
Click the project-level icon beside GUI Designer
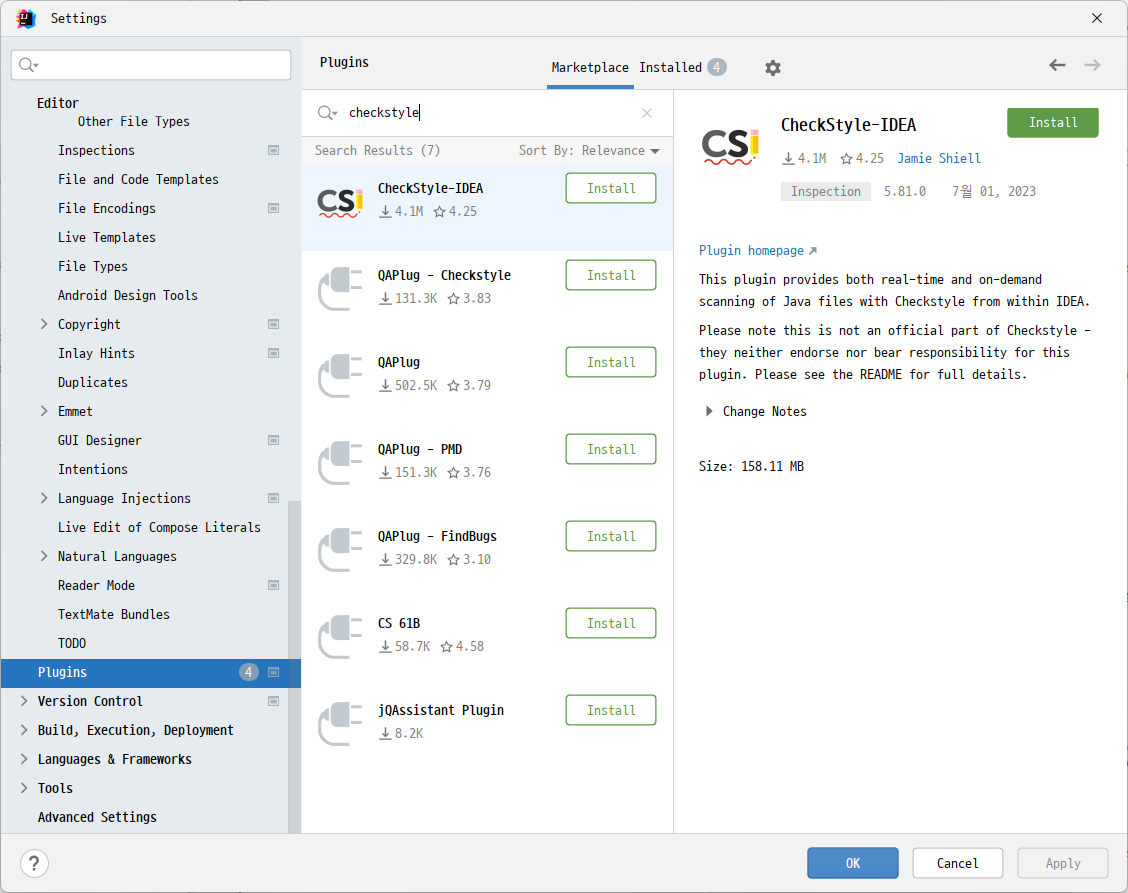click(273, 440)
